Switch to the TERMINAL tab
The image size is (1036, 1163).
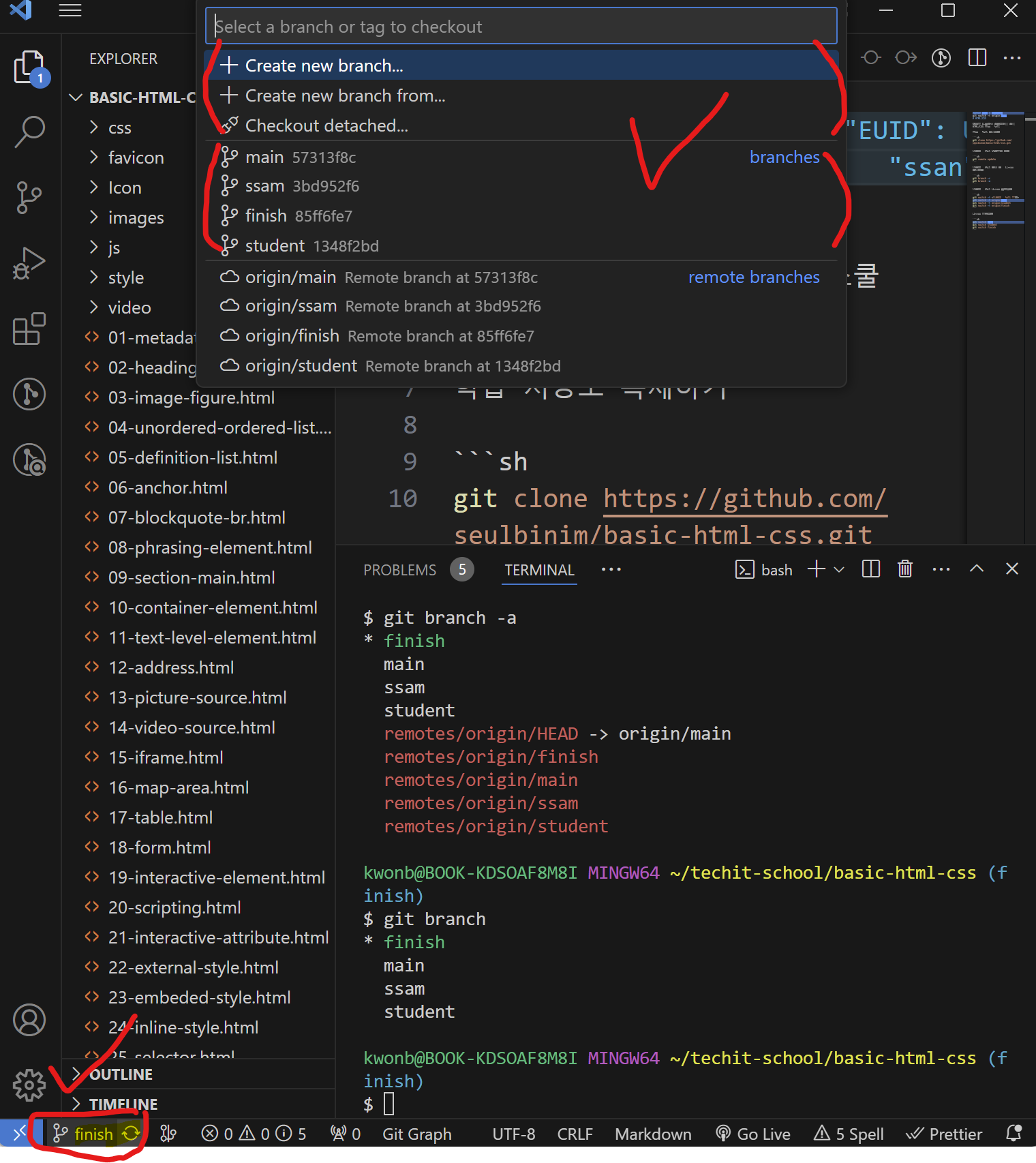(x=540, y=570)
